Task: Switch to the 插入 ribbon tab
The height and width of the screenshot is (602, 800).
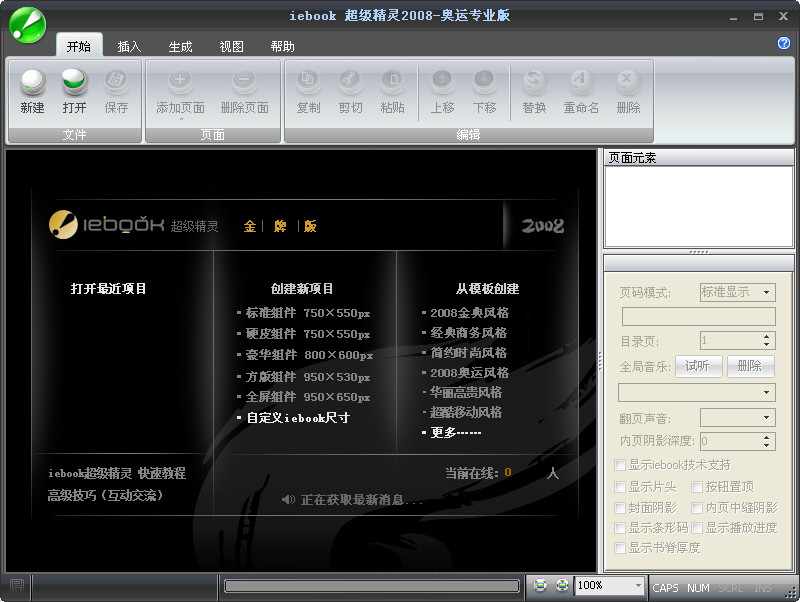Action: point(129,46)
